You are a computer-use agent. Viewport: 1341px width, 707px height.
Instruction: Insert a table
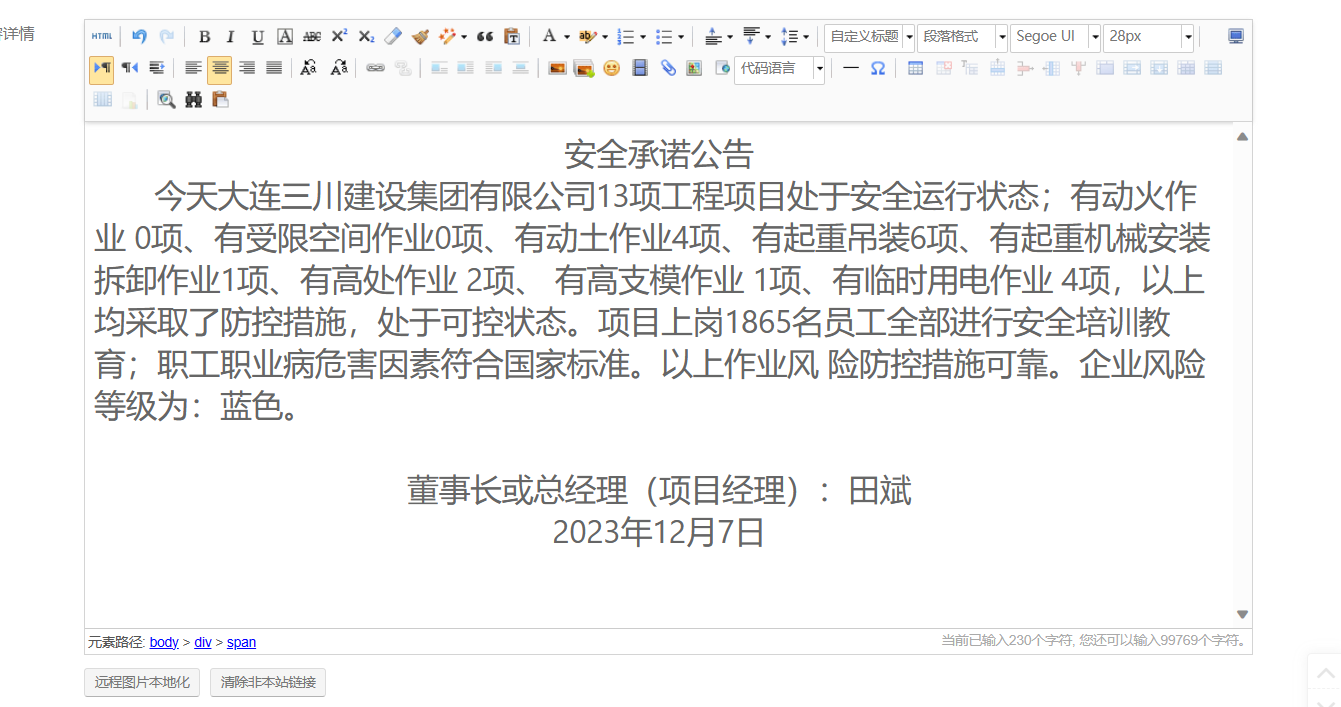[x=915, y=68]
